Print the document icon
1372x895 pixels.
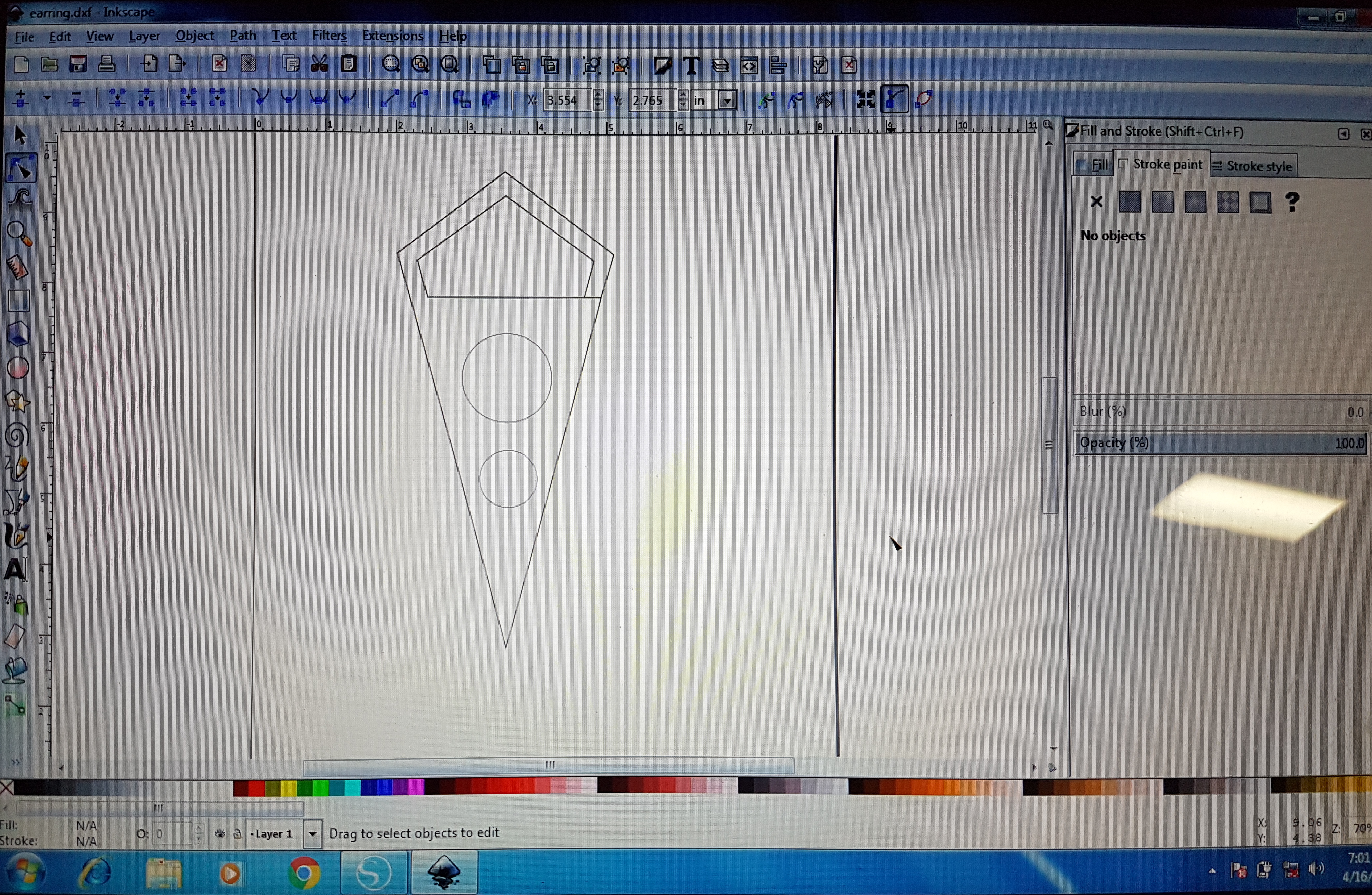click(x=106, y=63)
